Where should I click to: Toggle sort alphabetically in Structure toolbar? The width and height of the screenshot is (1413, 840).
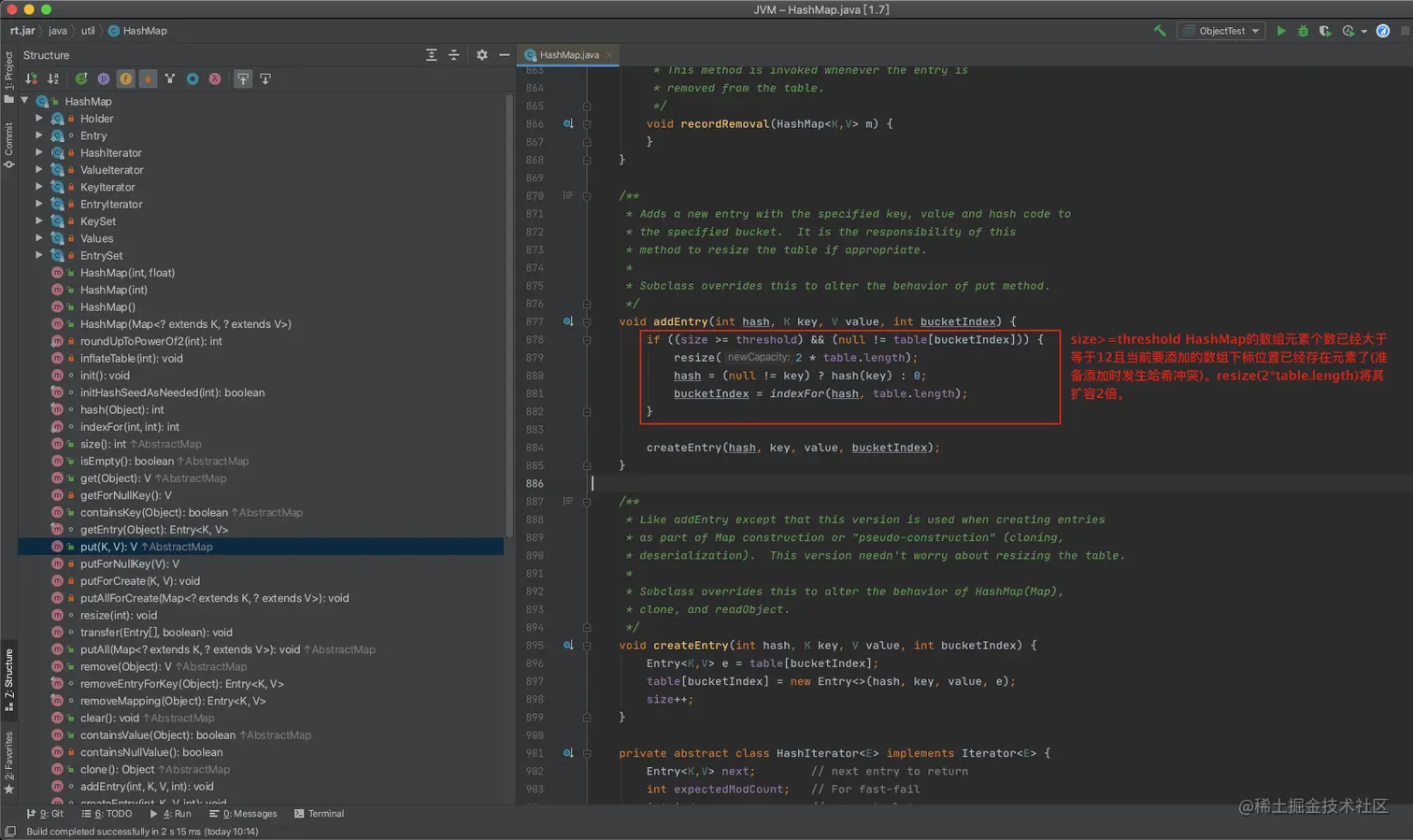53,79
